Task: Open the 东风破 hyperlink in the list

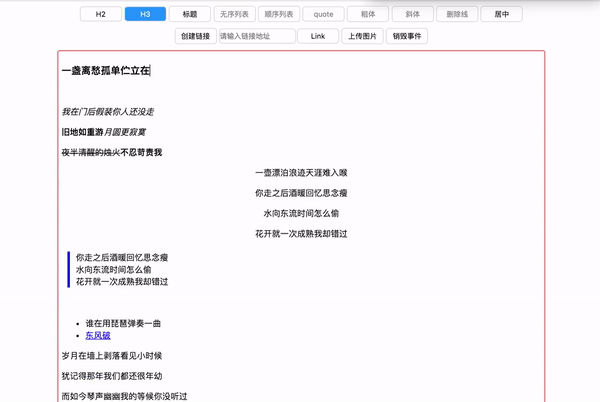Action: pyautogui.click(x=98, y=335)
